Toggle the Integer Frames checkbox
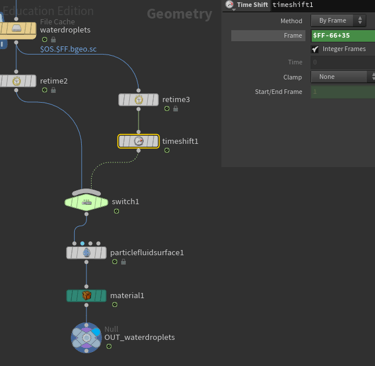 click(315, 49)
